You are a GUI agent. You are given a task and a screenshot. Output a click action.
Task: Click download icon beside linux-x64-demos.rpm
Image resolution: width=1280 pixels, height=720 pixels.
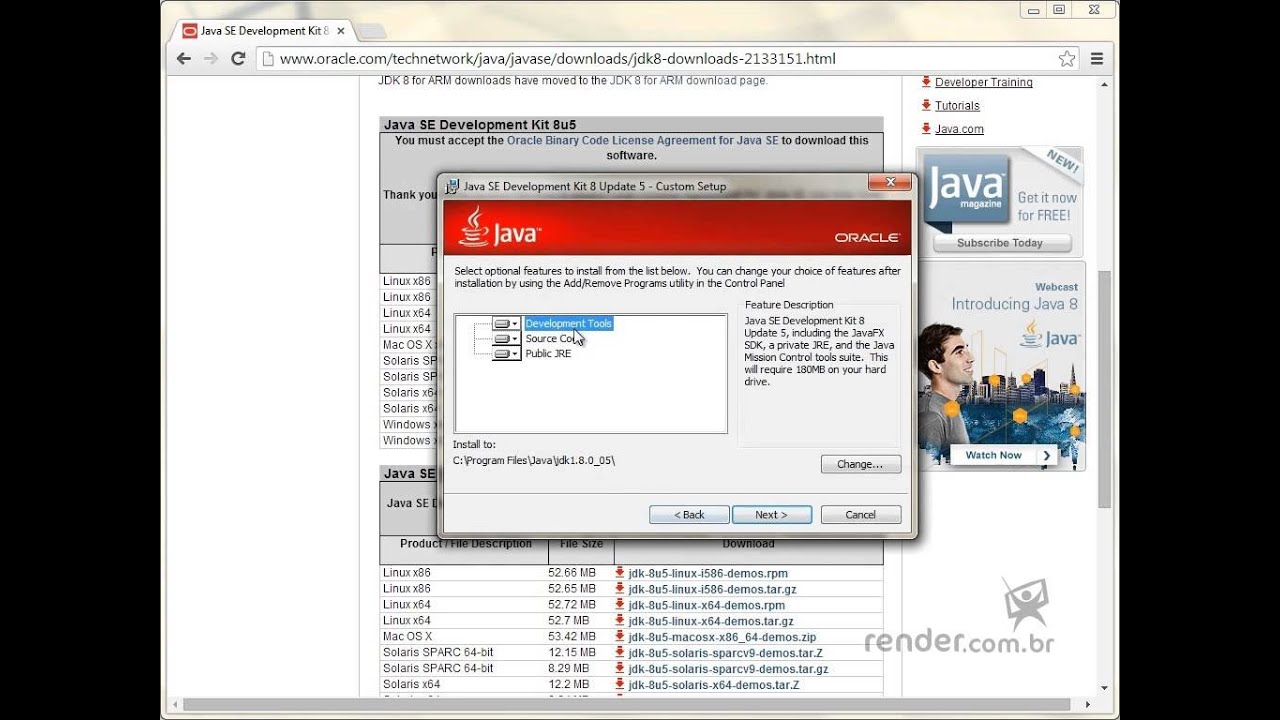click(x=620, y=605)
